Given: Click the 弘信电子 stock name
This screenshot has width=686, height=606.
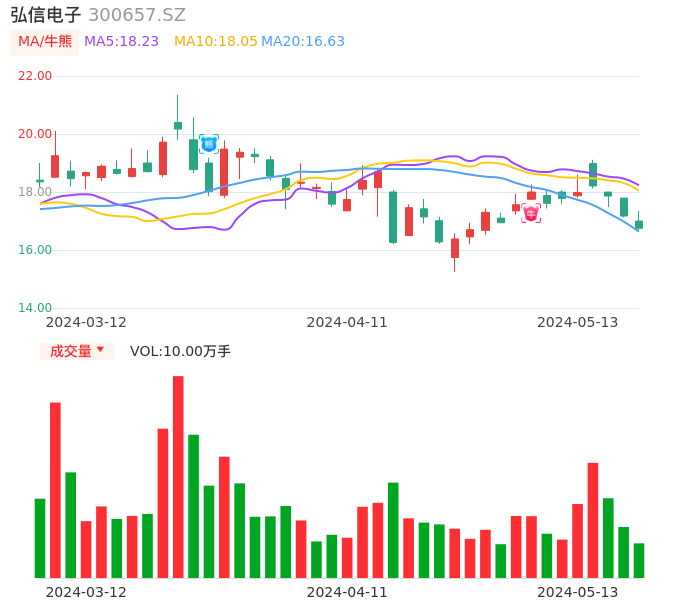Looking at the screenshot, I should (46, 15).
